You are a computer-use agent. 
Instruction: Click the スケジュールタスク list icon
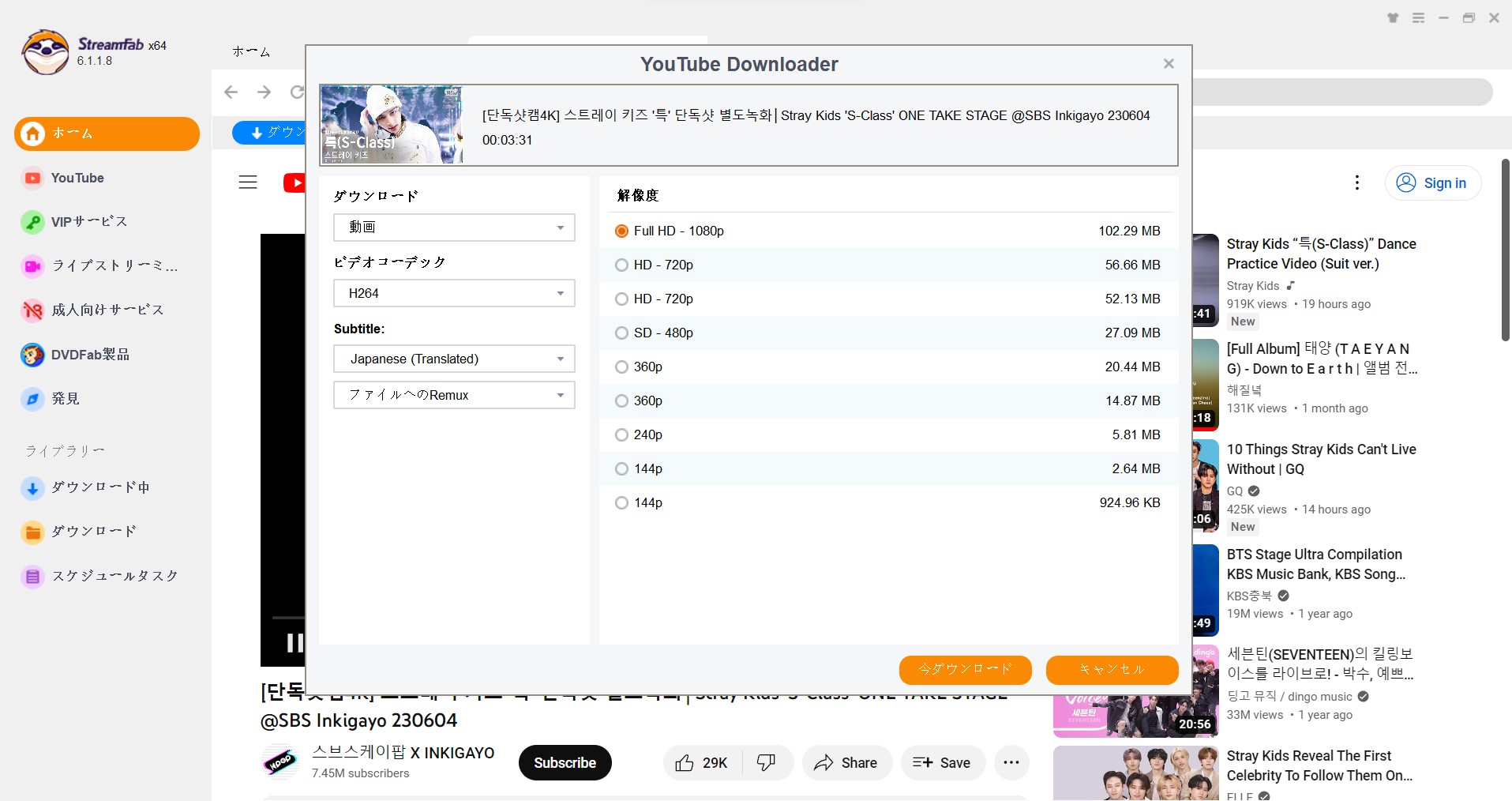pos(32,577)
